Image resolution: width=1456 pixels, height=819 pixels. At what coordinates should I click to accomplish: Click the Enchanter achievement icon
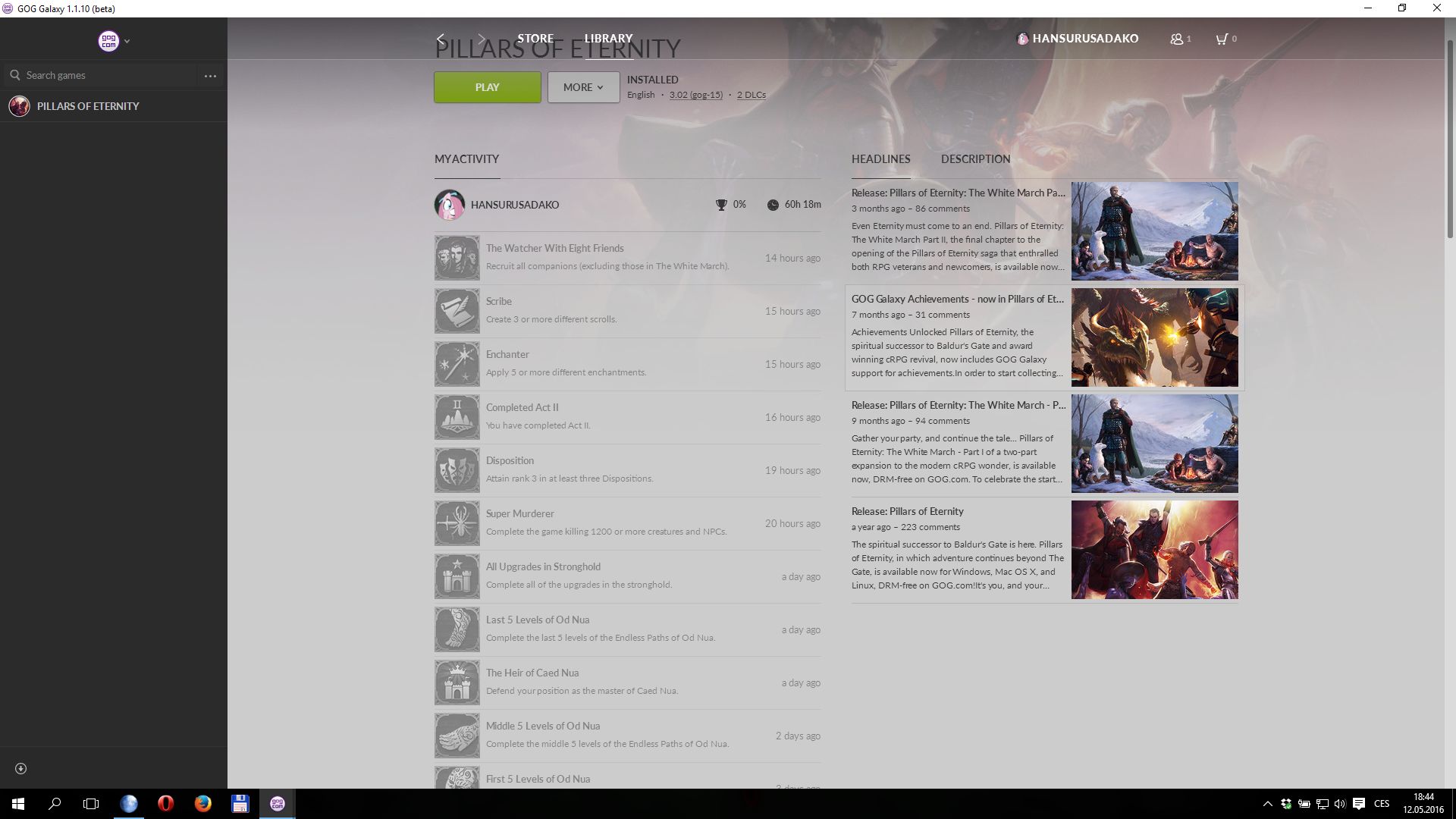click(x=457, y=364)
